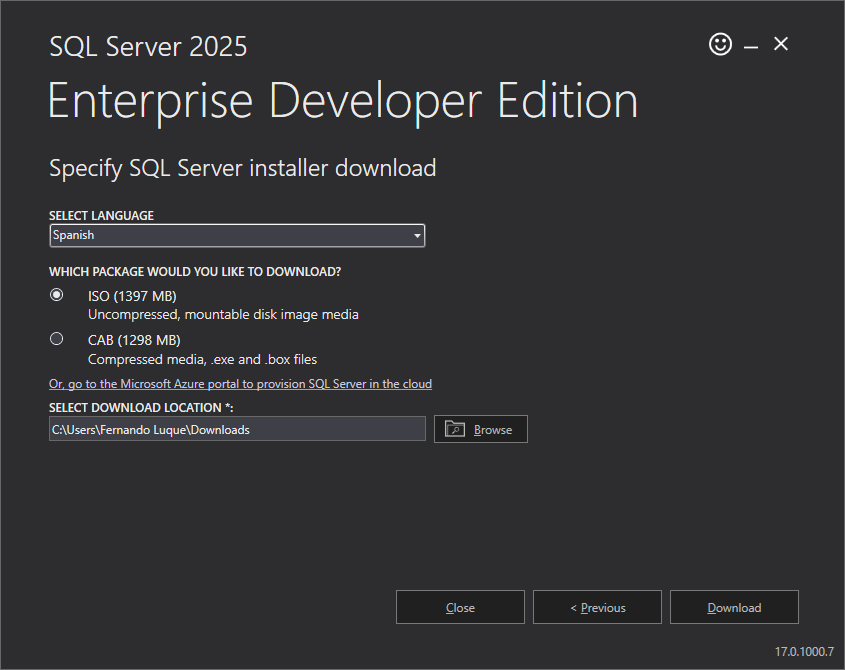Click the Close button at the bottom
Screen dimensions: 845x670
460,607
